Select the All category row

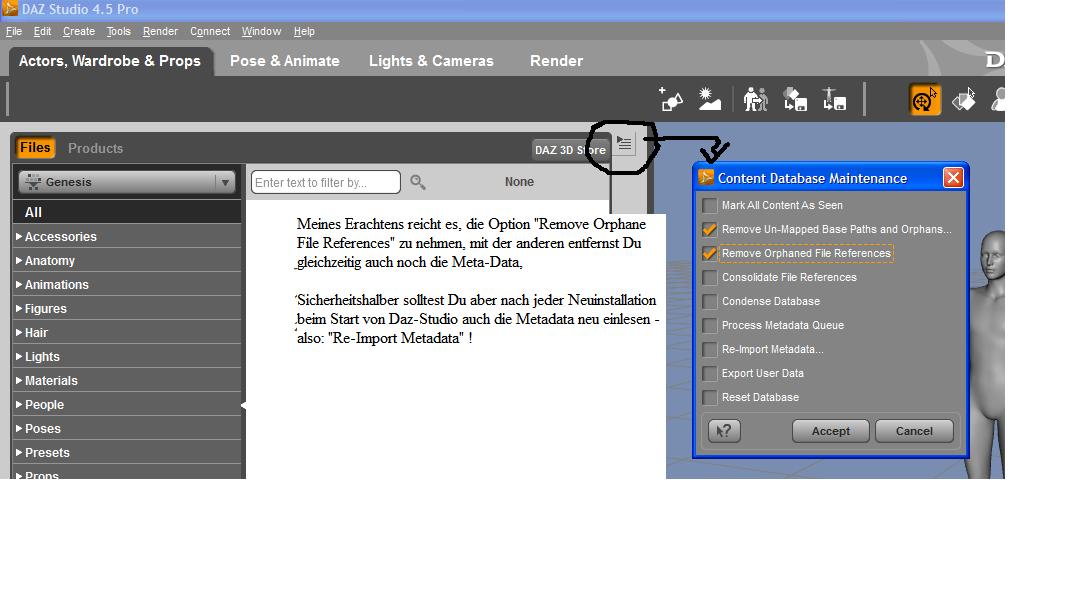[x=127, y=212]
